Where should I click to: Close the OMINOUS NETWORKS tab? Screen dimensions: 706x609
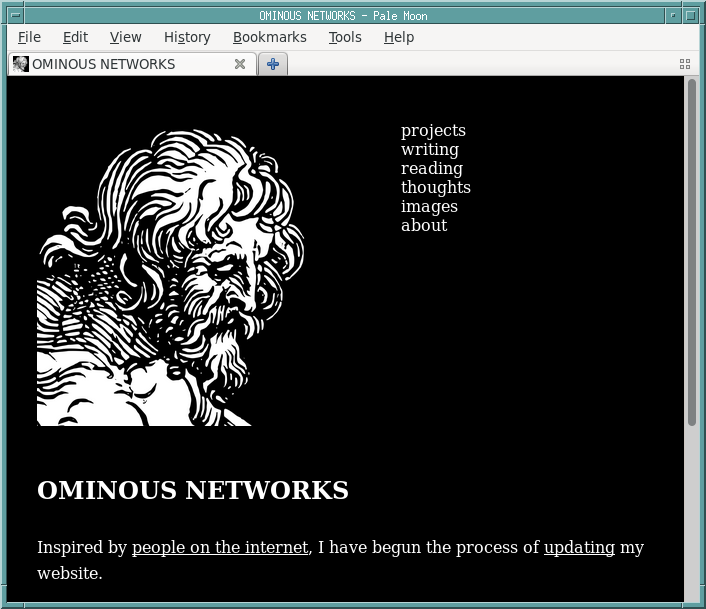click(240, 64)
